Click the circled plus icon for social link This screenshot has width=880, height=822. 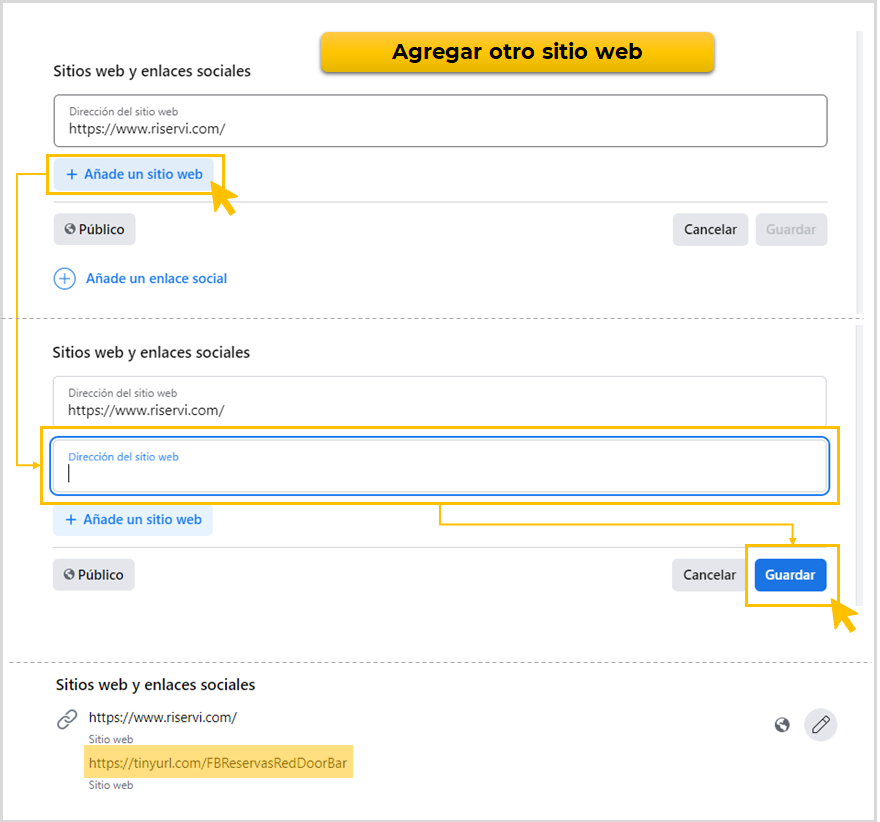[x=64, y=279]
